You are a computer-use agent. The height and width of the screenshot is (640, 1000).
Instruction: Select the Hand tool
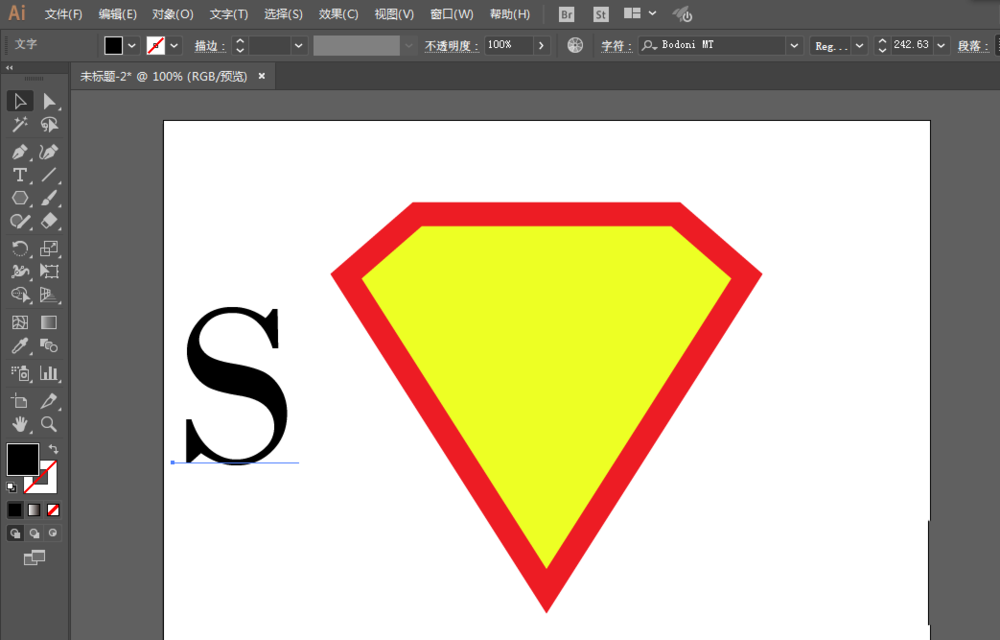pos(20,424)
